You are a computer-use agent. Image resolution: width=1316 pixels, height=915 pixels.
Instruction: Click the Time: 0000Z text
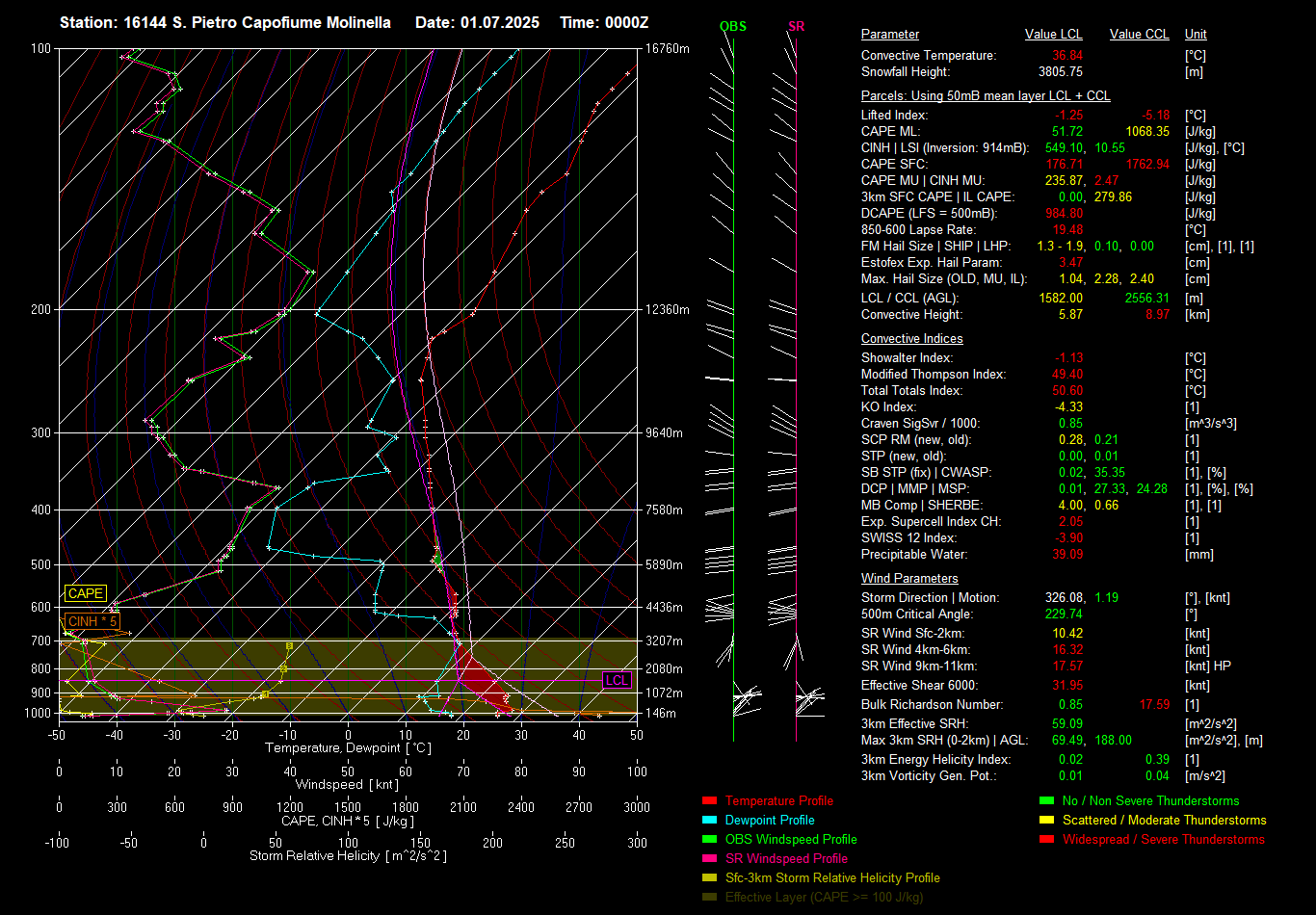click(x=604, y=22)
